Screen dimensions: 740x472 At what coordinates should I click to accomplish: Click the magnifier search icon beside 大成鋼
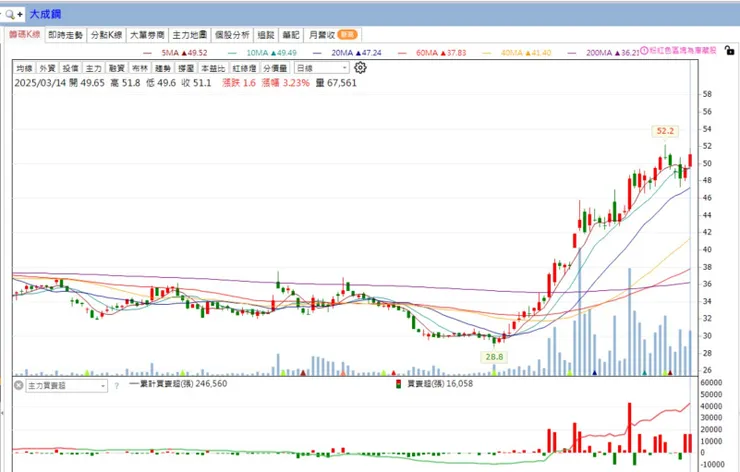tap(9, 14)
